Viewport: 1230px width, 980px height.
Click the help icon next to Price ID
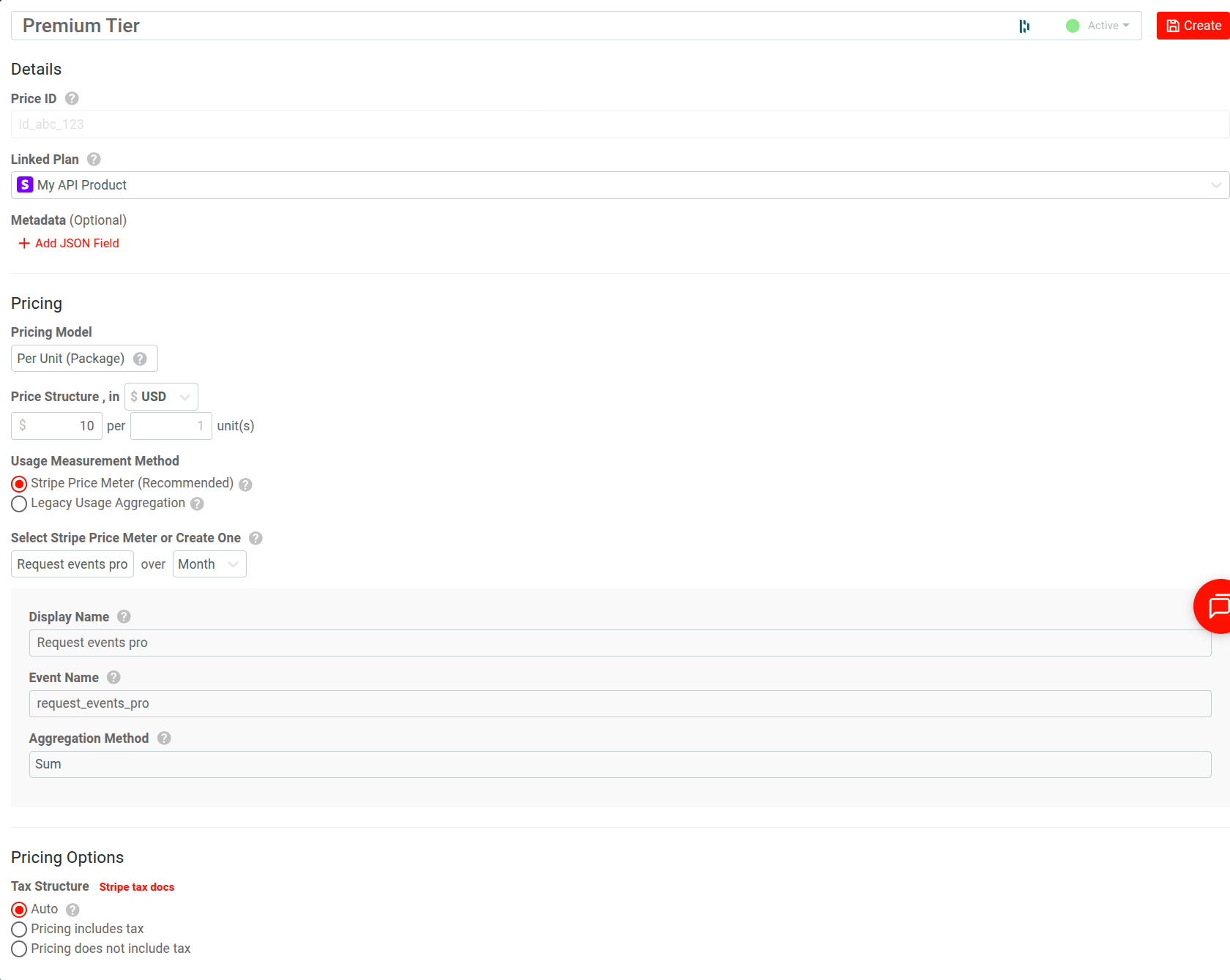[72, 99]
